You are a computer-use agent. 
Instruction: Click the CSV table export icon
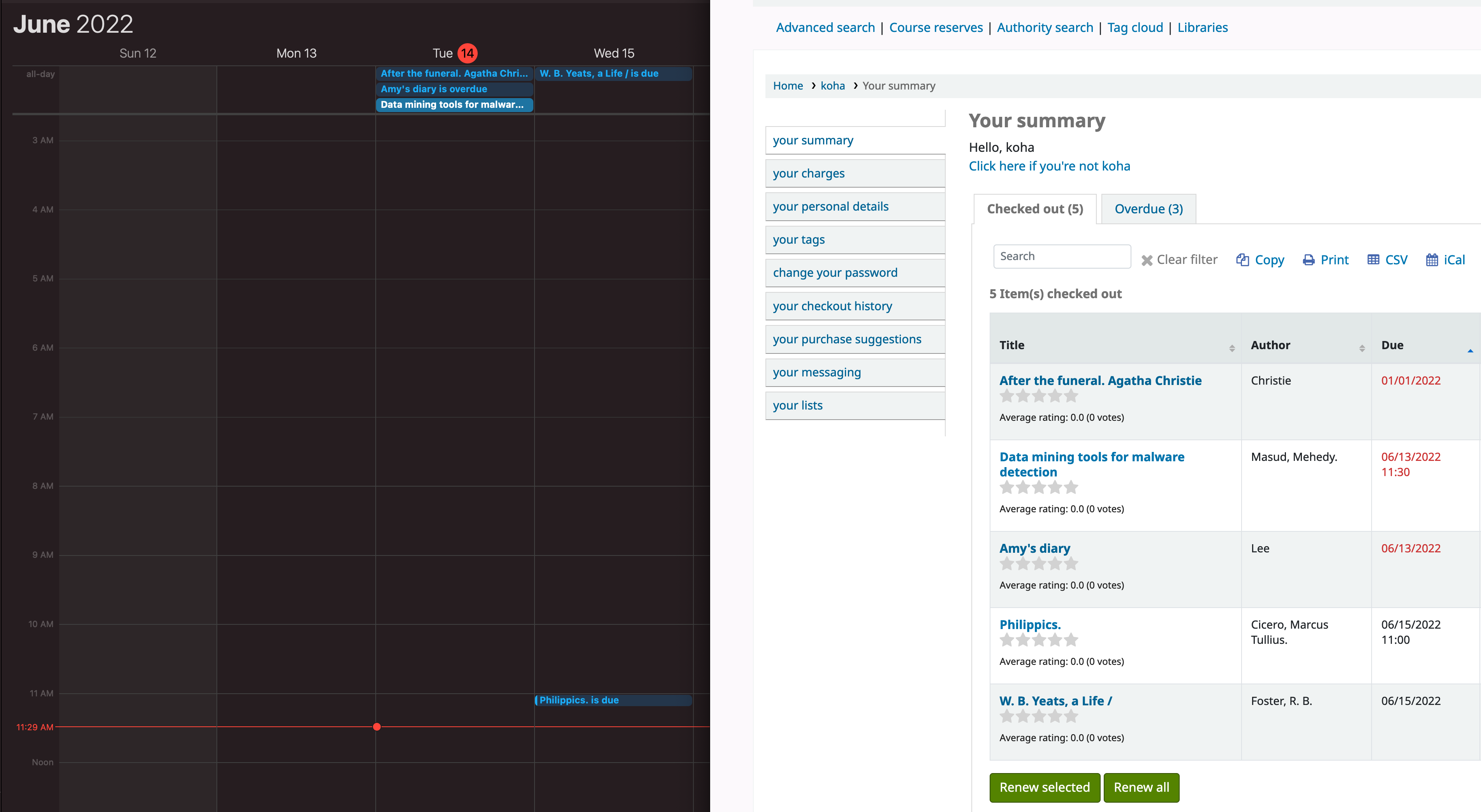pos(1373,260)
